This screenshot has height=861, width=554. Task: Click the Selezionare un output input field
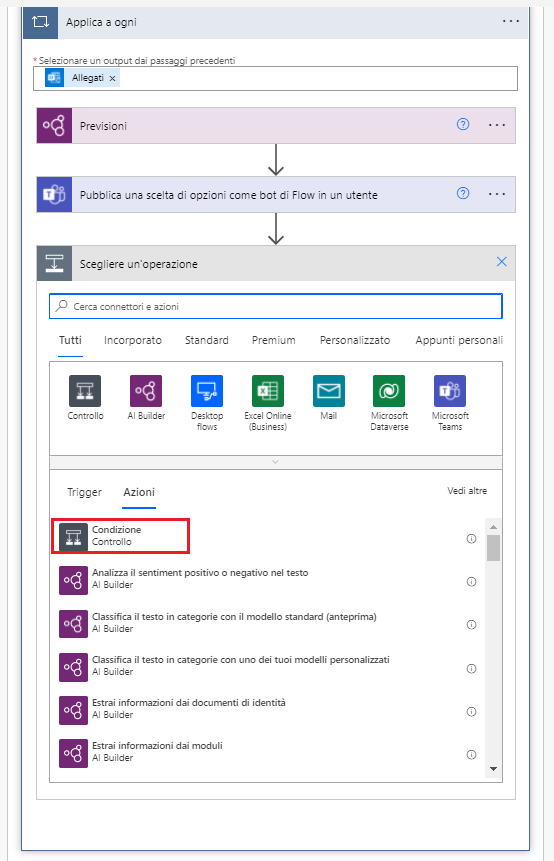click(x=275, y=79)
